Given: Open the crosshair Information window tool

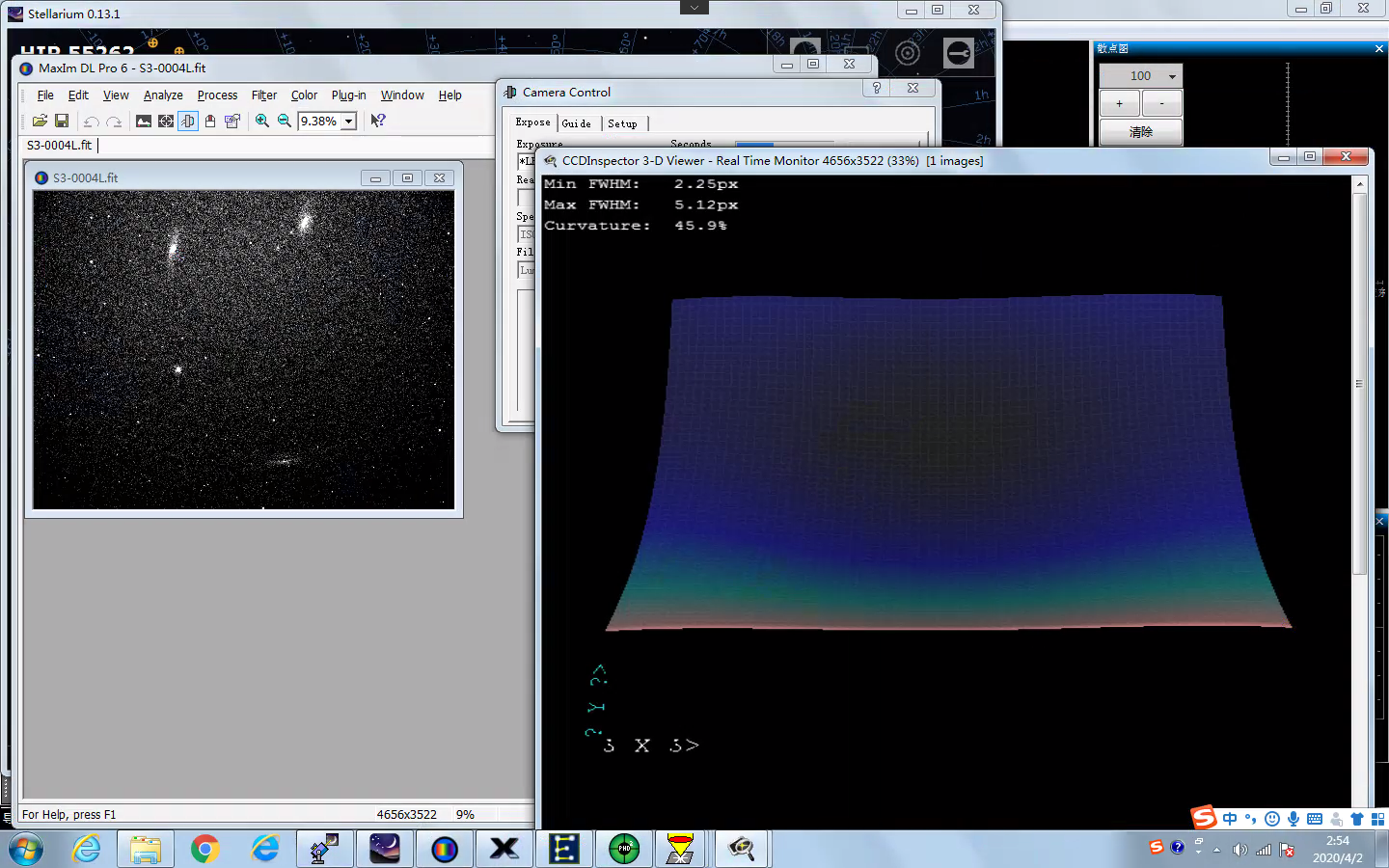Looking at the screenshot, I should pos(166,121).
